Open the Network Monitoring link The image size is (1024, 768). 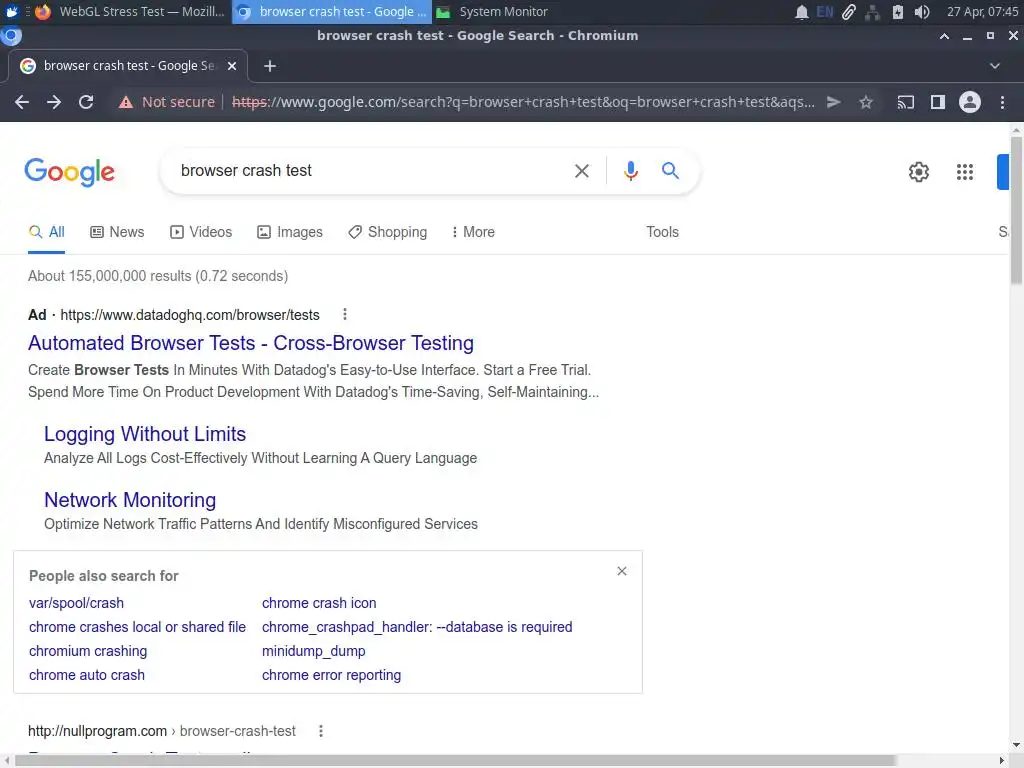130,500
